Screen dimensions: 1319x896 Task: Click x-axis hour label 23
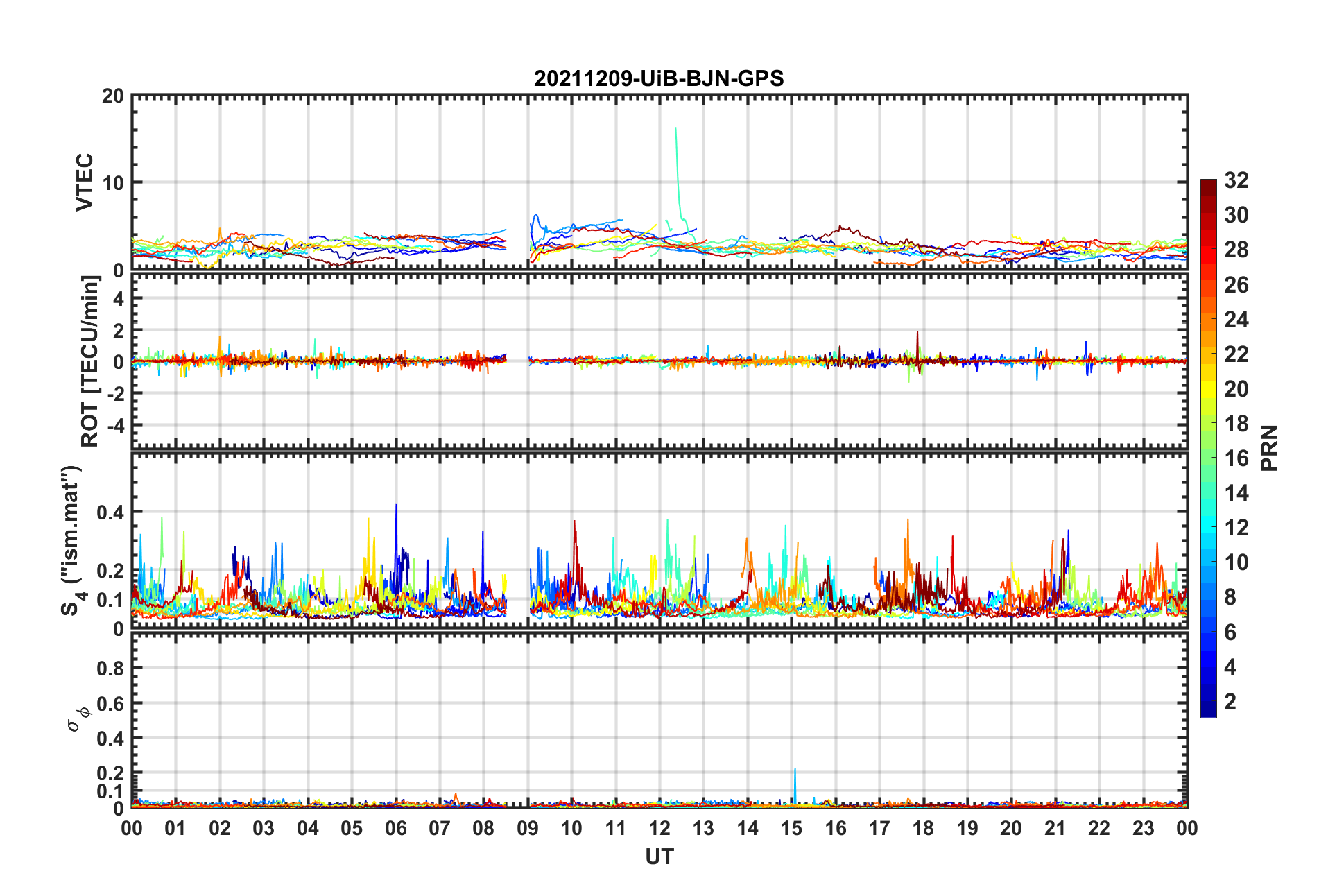point(1143,828)
